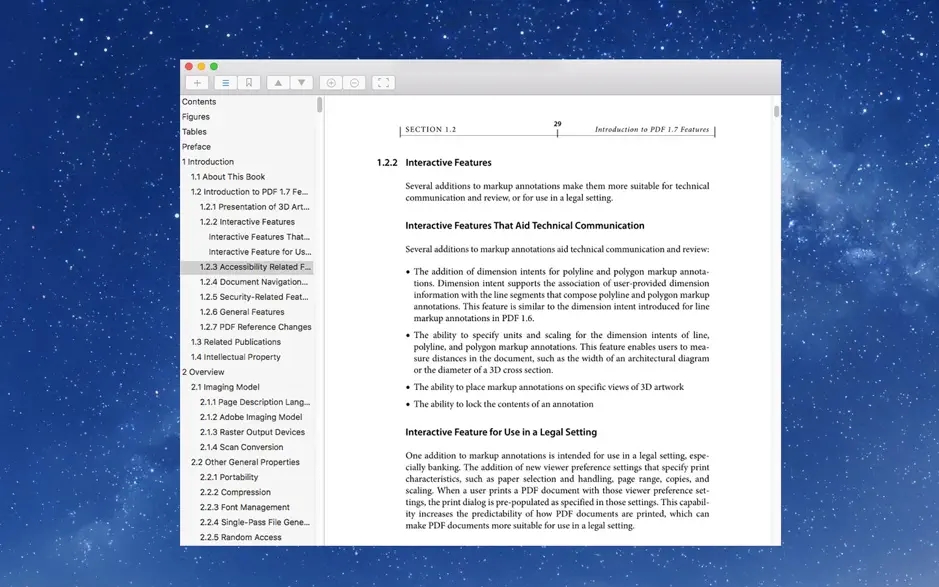Go to 1.3 Related Publications

click(x=235, y=342)
